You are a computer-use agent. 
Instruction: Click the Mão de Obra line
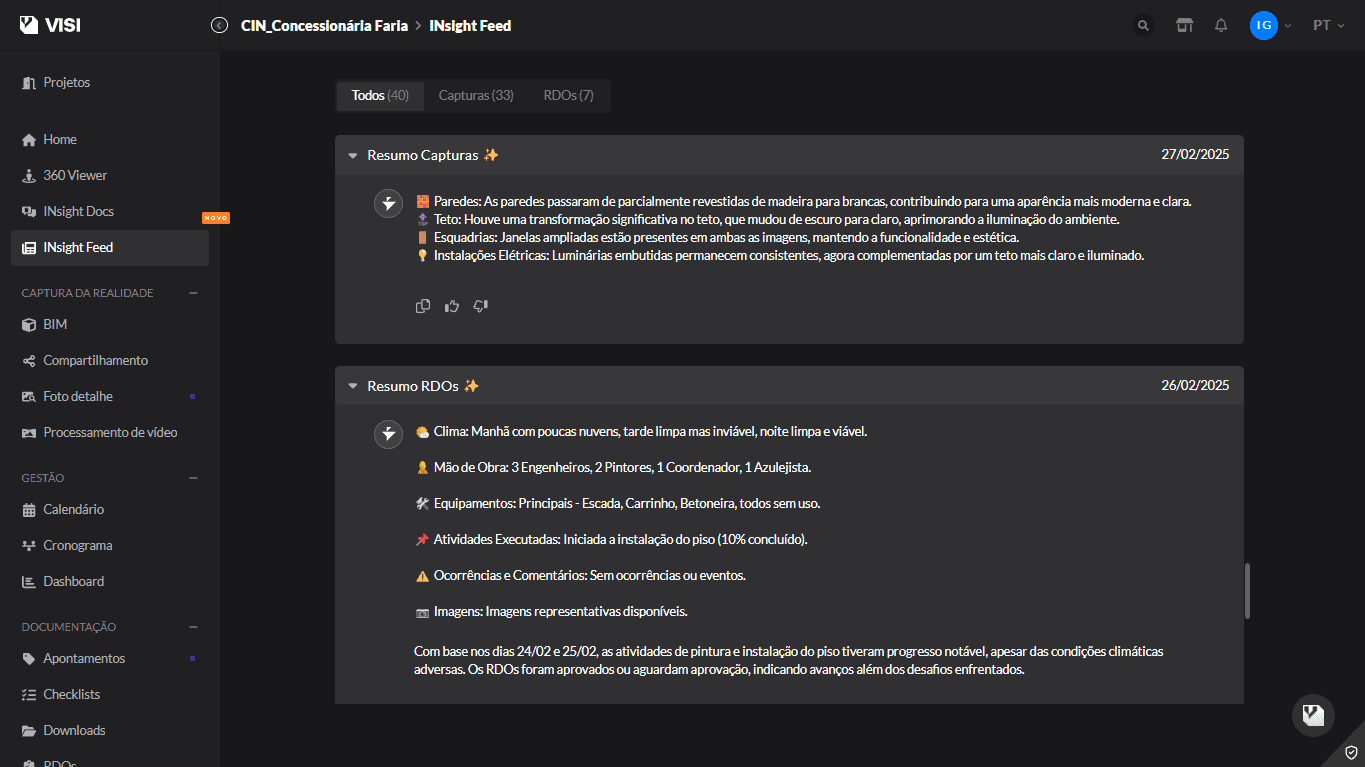tap(615, 468)
